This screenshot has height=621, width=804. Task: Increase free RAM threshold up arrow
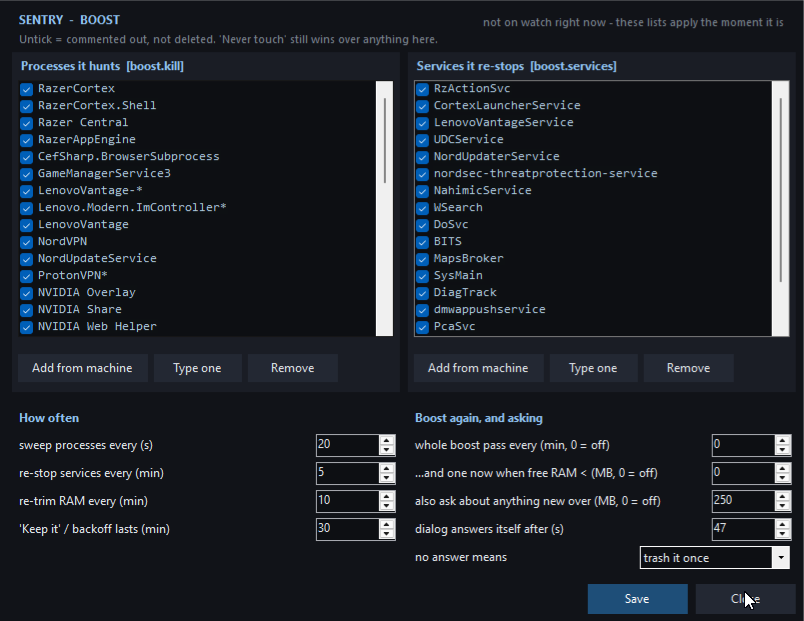point(782,468)
